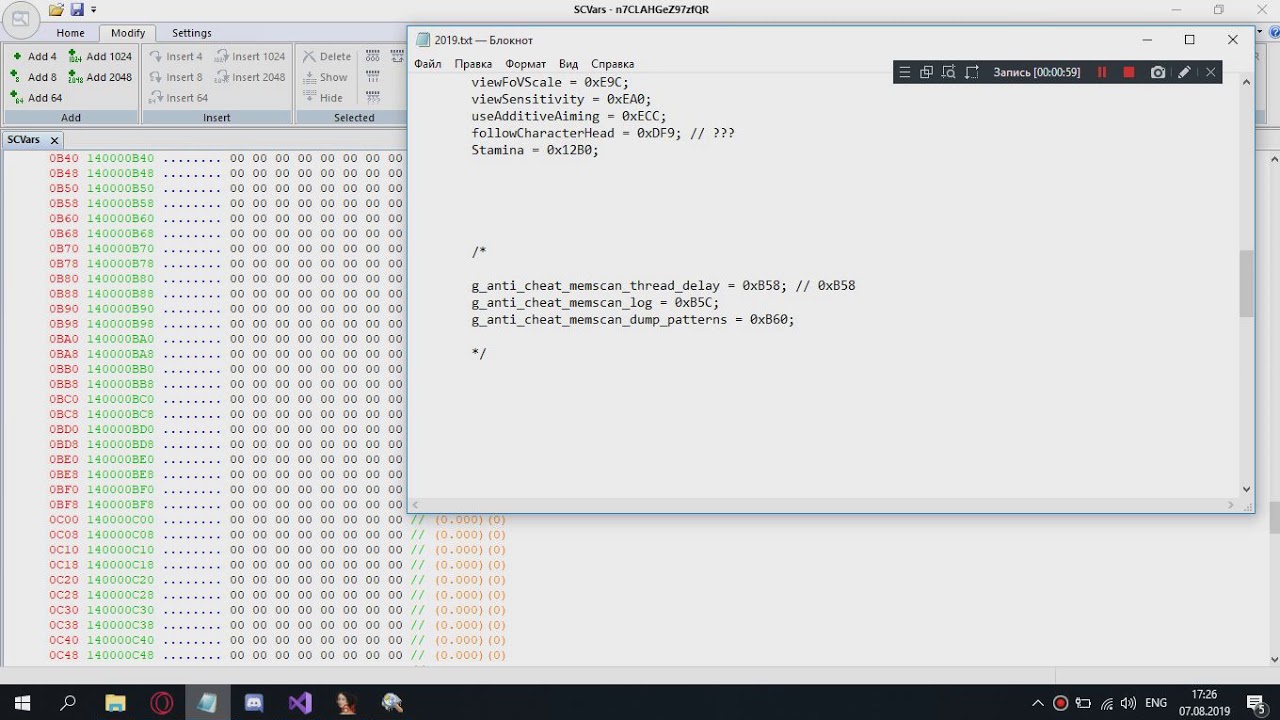Viewport: 1280px width, 720px height.
Task: Open the Правка menu in Notepad
Action: [473, 64]
